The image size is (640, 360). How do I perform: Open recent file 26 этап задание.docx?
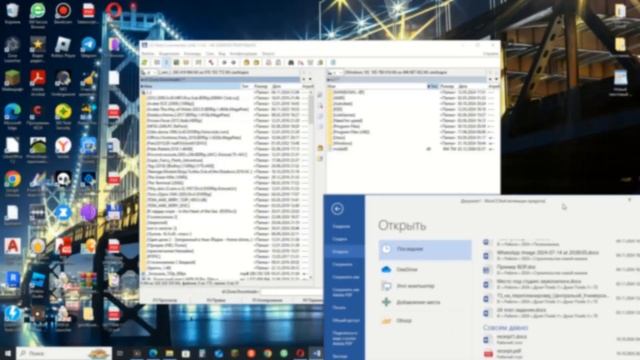click(x=547, y=313)
